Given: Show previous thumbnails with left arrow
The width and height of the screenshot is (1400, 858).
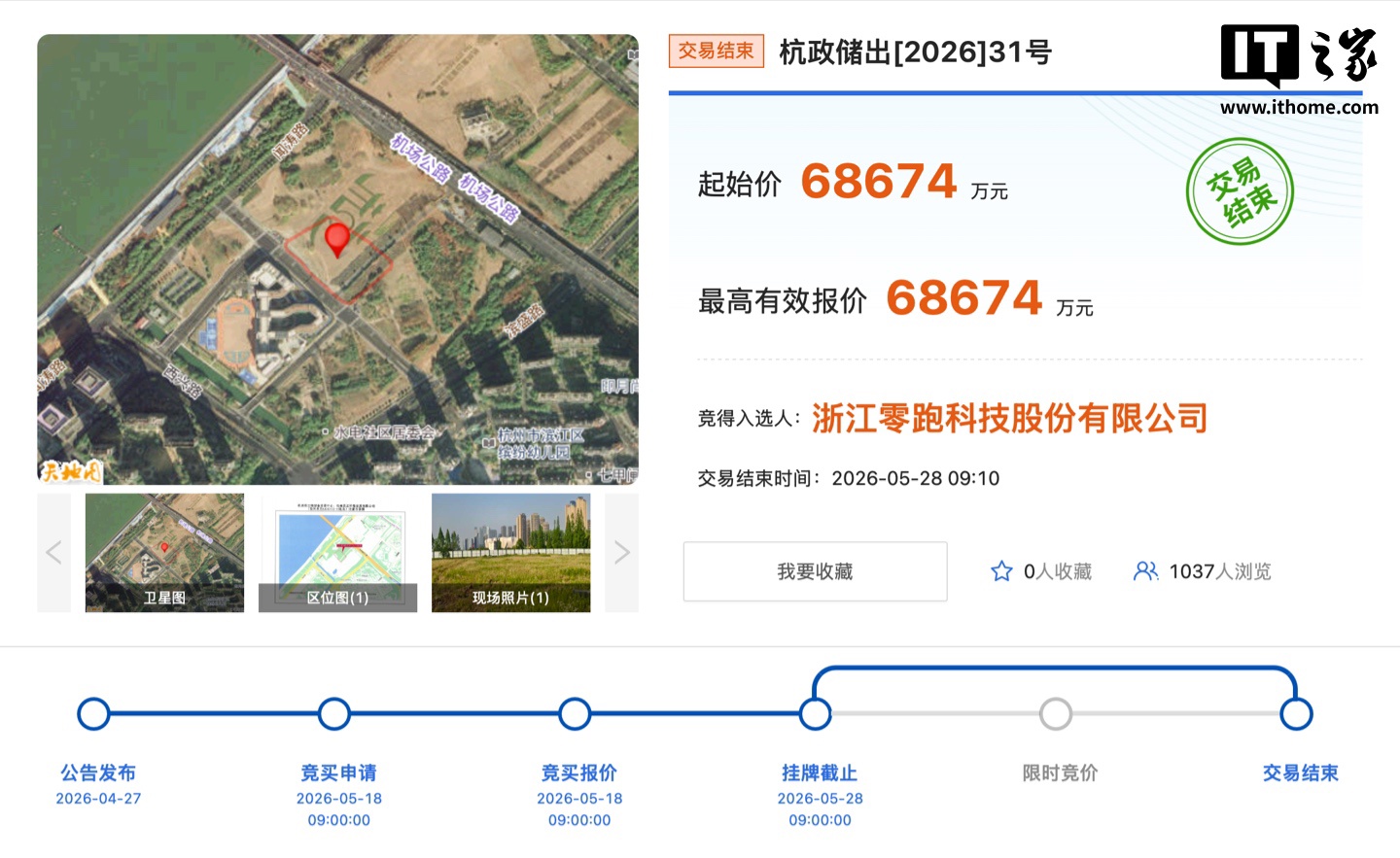Looking at the screenshot, I should click(x=53, y=553).
